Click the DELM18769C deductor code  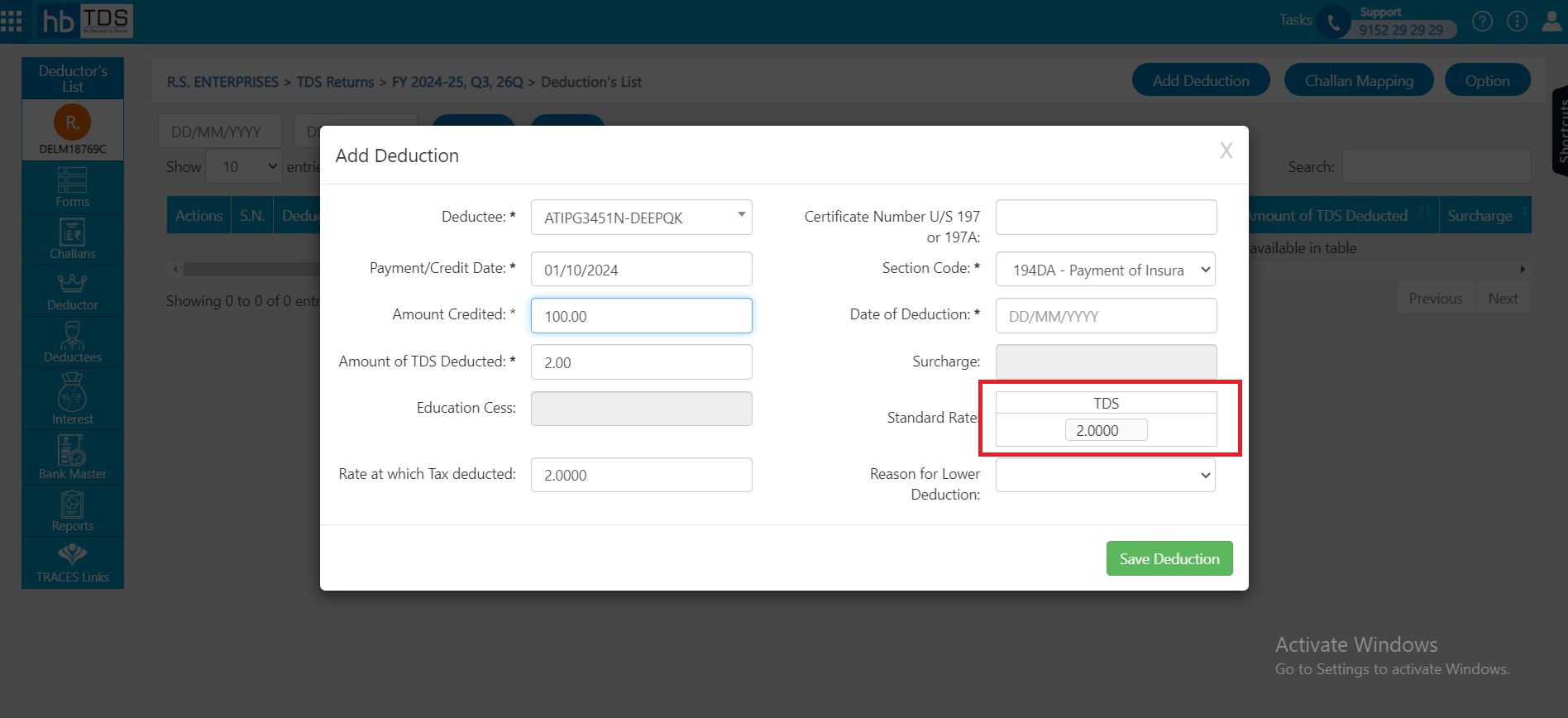[x=73, y=149]
